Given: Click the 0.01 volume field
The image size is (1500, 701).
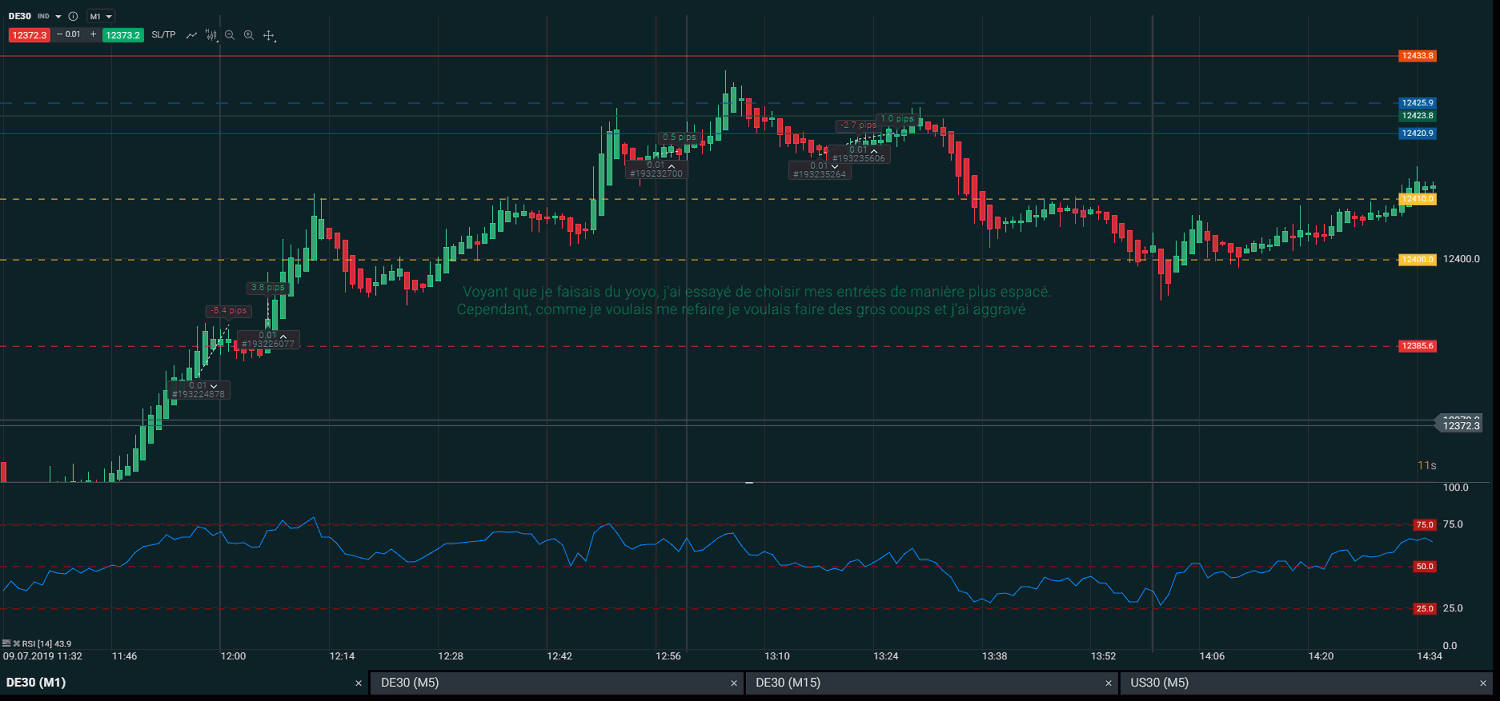Looking at the screenshot, I should (x=73, y=34).
